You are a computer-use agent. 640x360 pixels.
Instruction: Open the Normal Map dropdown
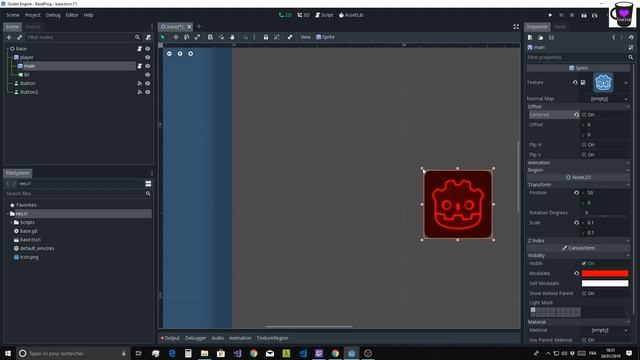(605, 99)
